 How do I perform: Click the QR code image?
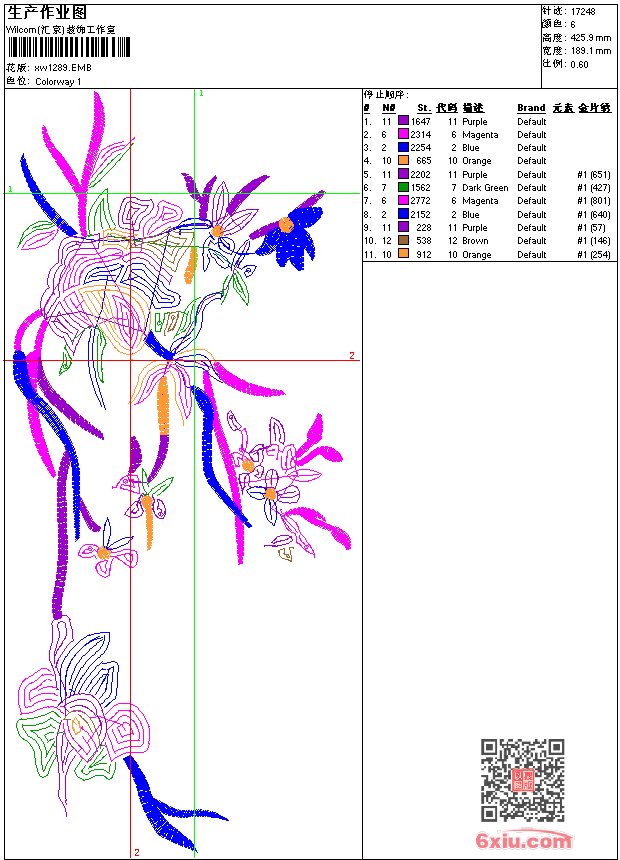pos(522,780)
